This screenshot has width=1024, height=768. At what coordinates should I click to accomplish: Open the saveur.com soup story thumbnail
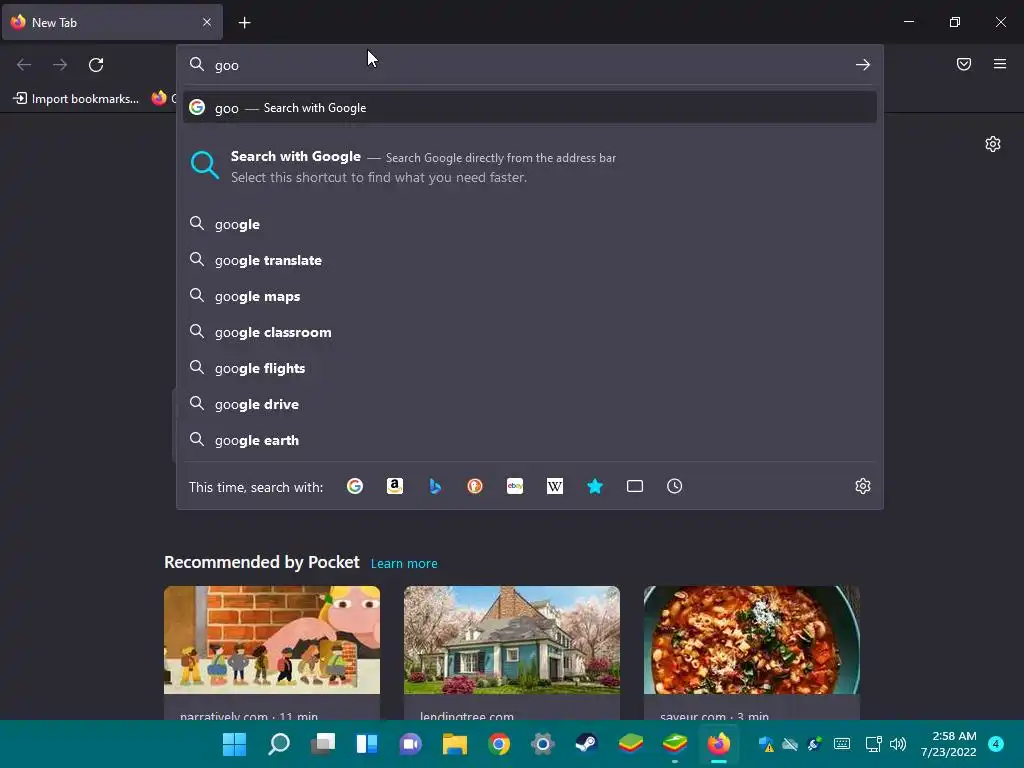coord(752,639)
